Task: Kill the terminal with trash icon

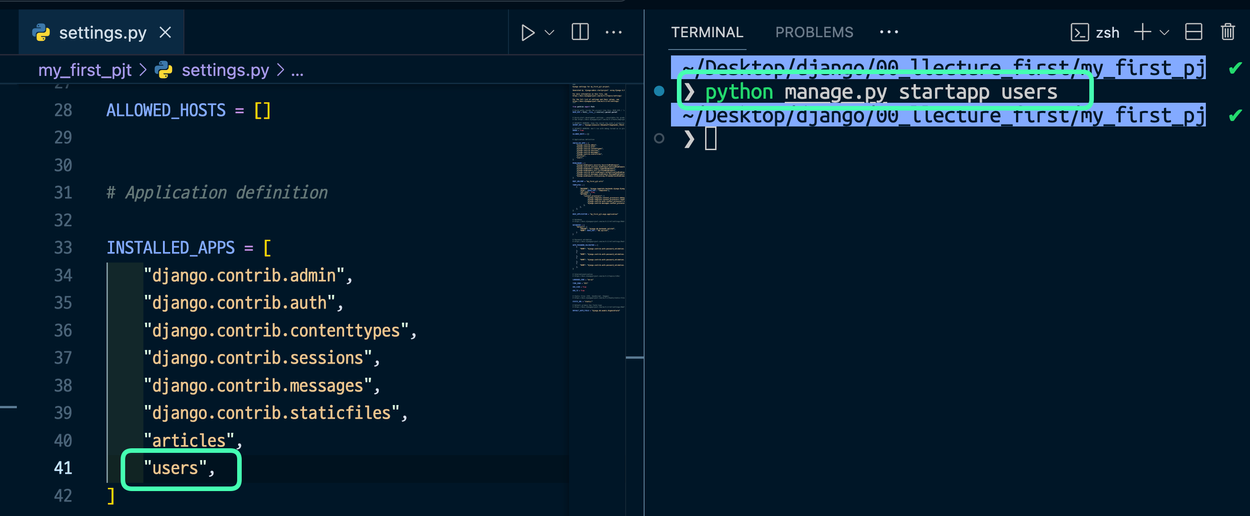Action: point(1228,32)
